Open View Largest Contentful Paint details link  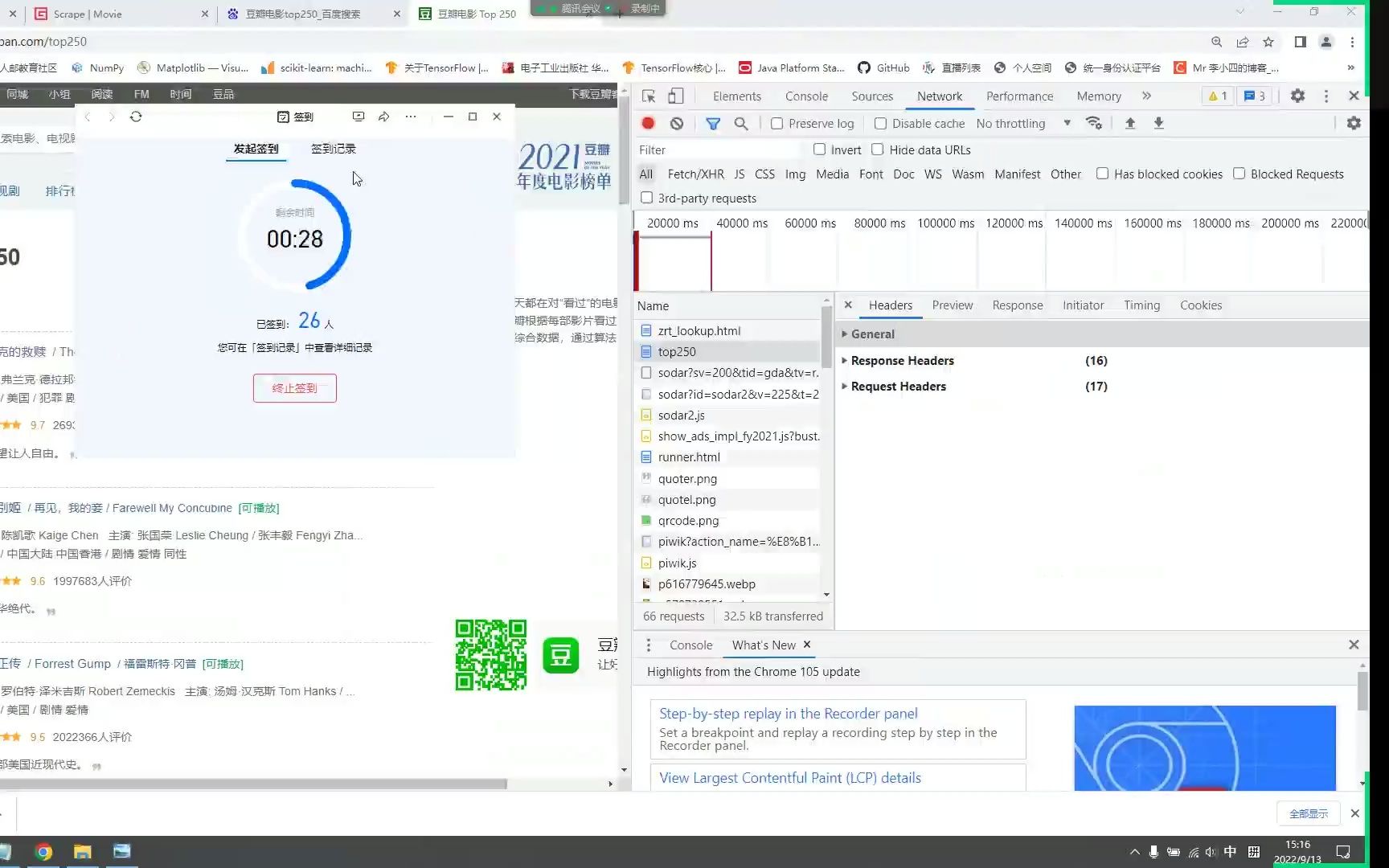click(790, 778)
